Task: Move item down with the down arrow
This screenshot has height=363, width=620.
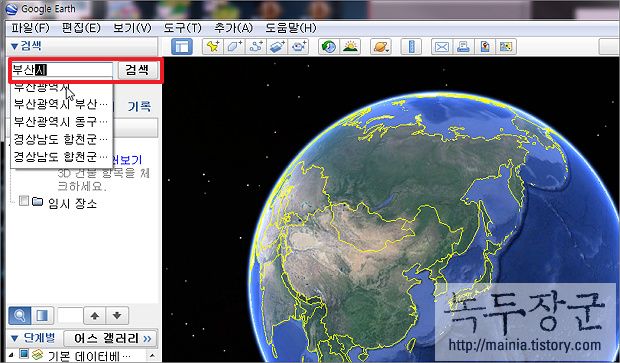Action: pos(117,315)
